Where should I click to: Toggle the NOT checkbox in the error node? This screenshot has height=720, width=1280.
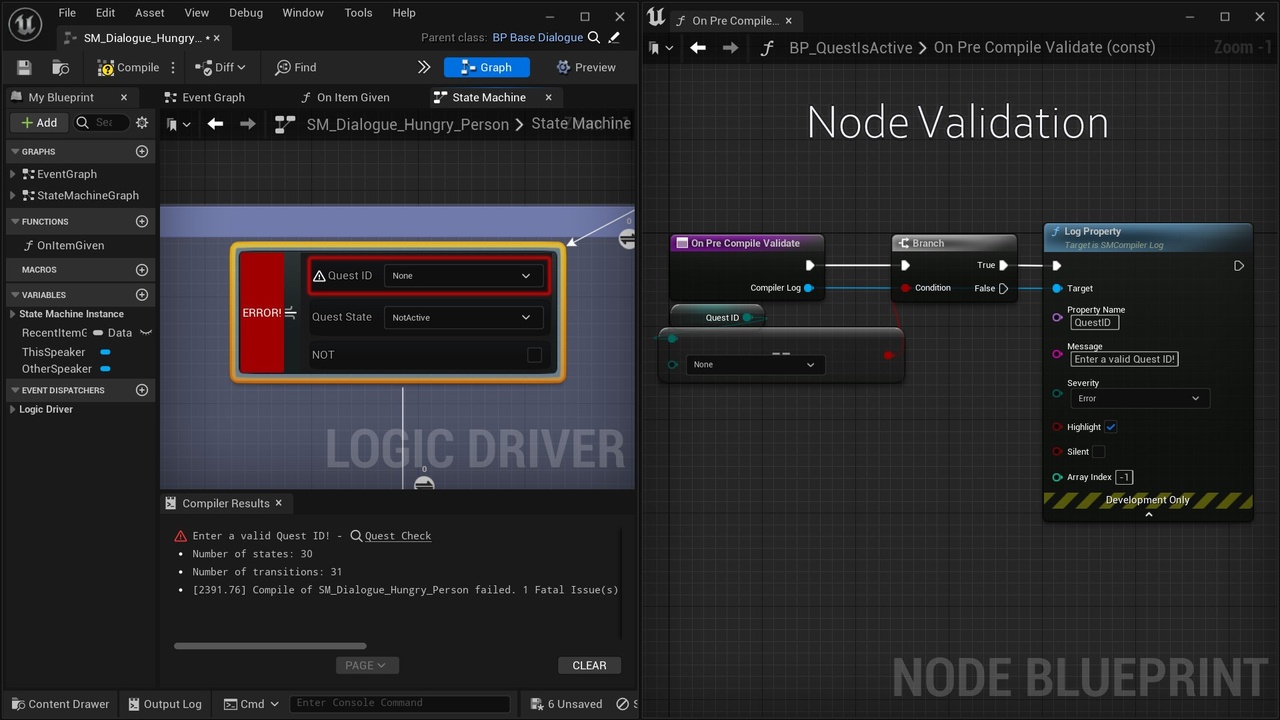click(x=534, y=354)
